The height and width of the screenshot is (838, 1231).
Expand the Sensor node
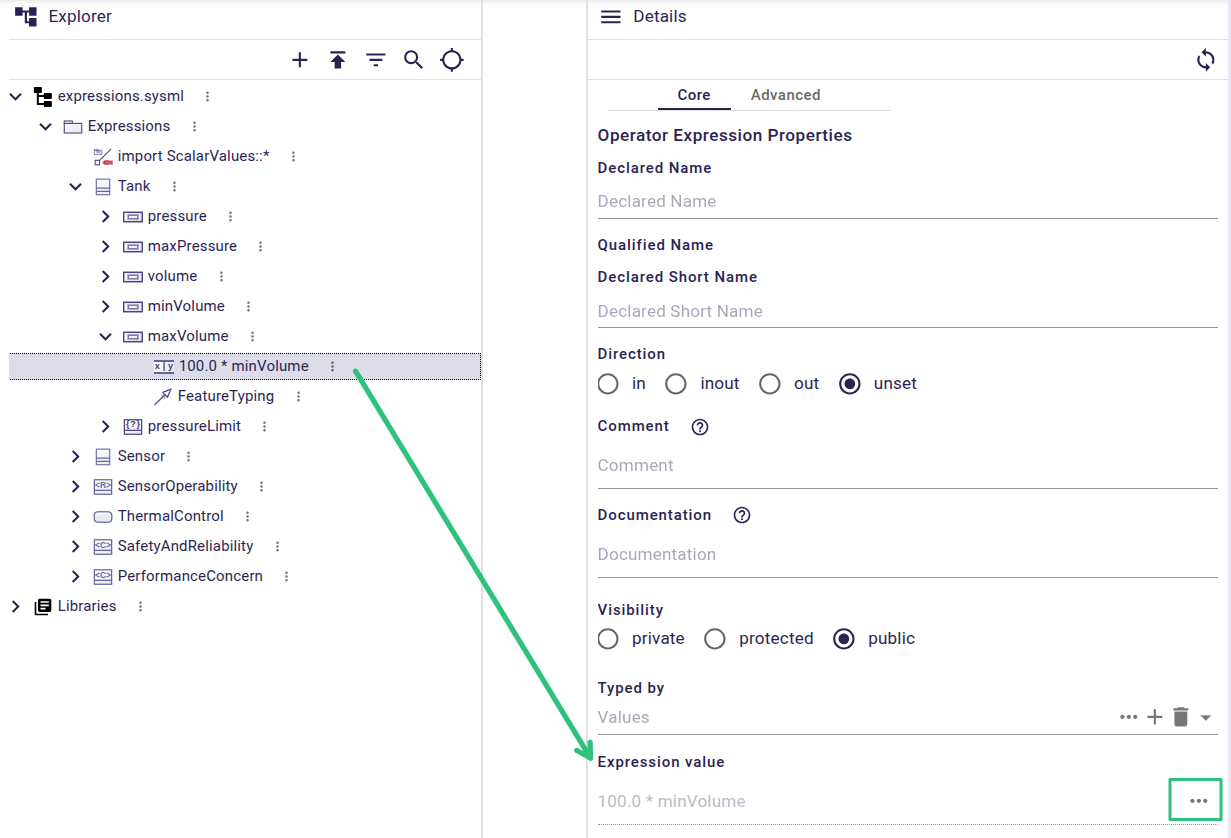(75, 456)
